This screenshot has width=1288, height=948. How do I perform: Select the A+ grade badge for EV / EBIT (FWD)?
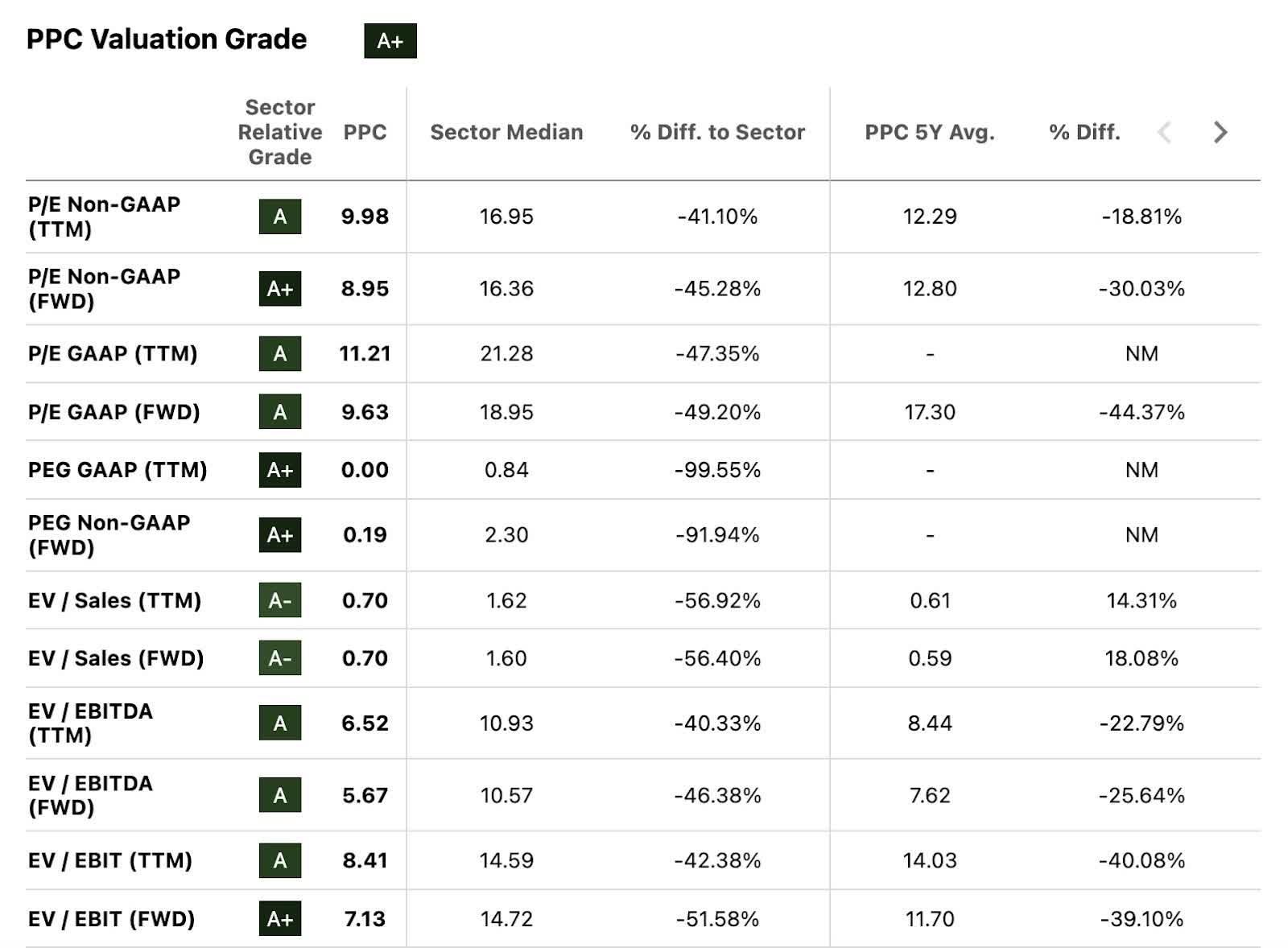click(x=280, y=917)
